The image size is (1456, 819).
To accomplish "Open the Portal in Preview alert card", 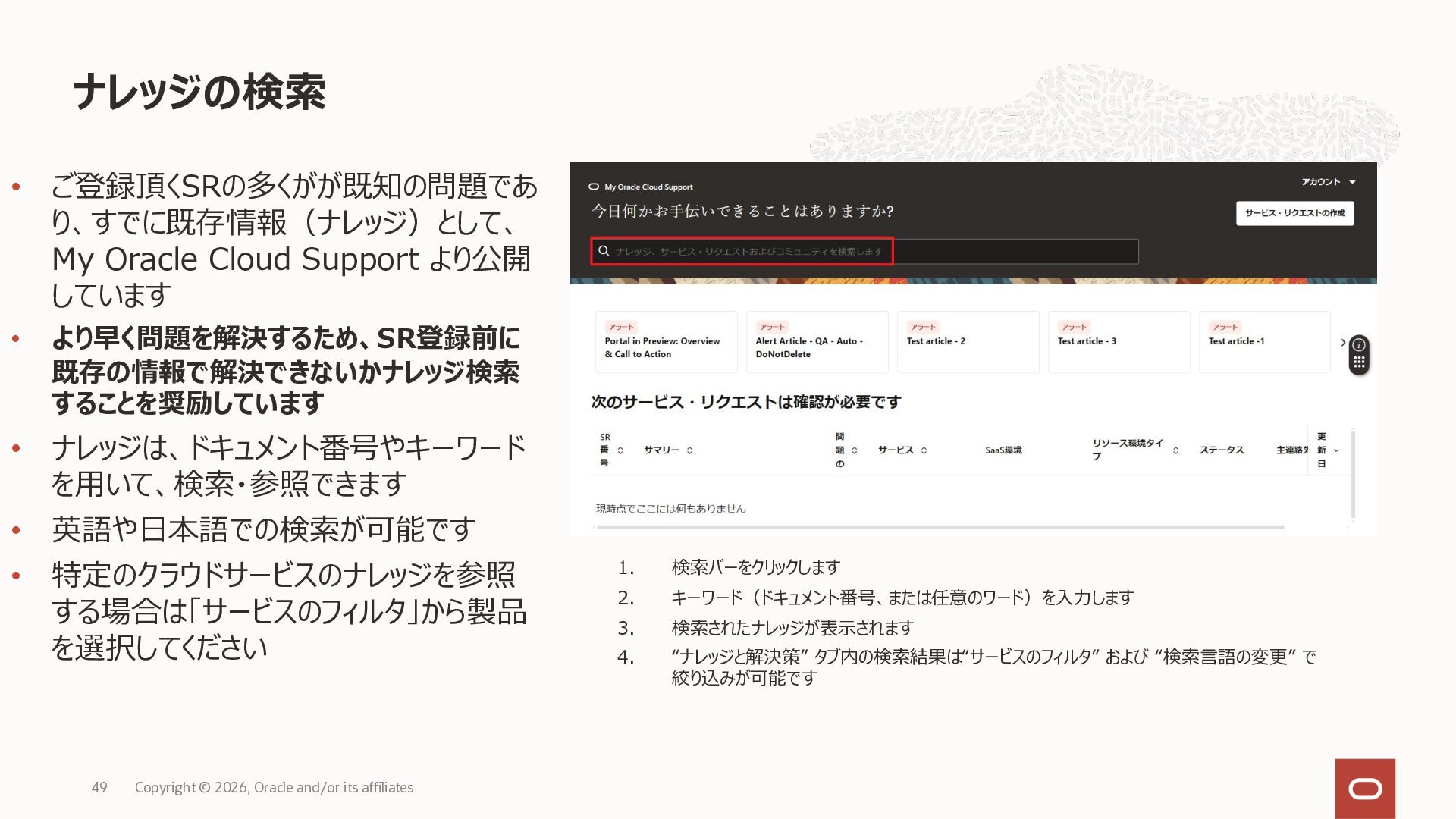I will coord(666,343).
